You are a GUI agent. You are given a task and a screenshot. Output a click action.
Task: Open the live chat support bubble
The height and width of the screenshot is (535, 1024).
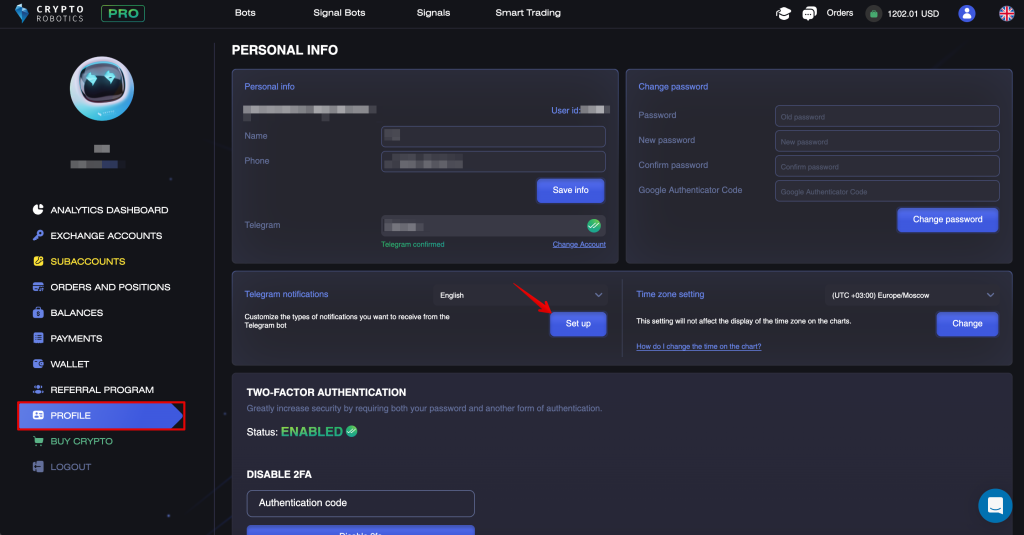[x=994, y=506]
